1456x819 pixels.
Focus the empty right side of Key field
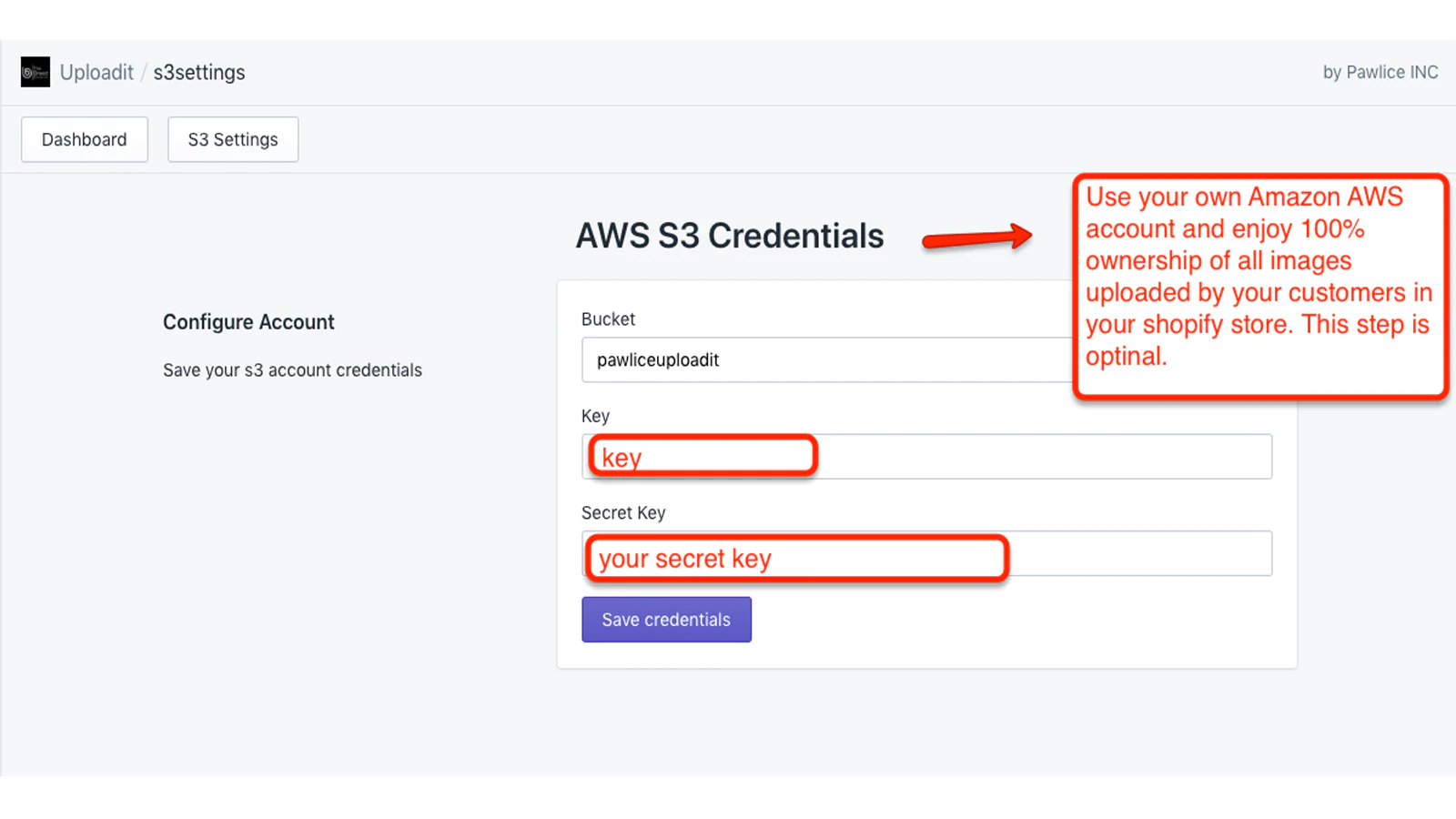pyautogui.click(x=1046, y=457)
